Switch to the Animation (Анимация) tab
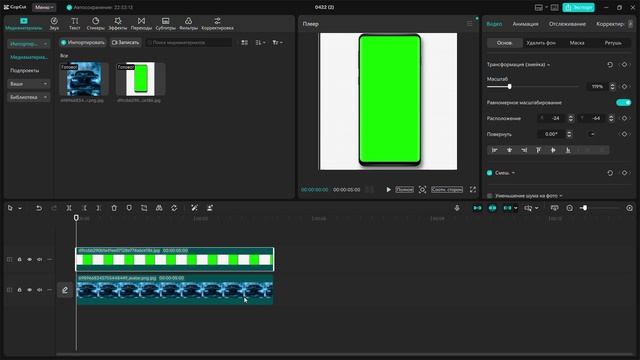Viewport: 640px width, 360px height. [525, 24]
